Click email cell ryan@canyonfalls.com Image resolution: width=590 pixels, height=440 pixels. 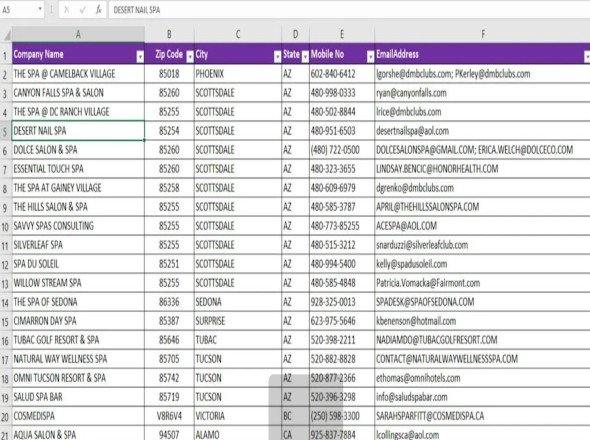[482, 93]
